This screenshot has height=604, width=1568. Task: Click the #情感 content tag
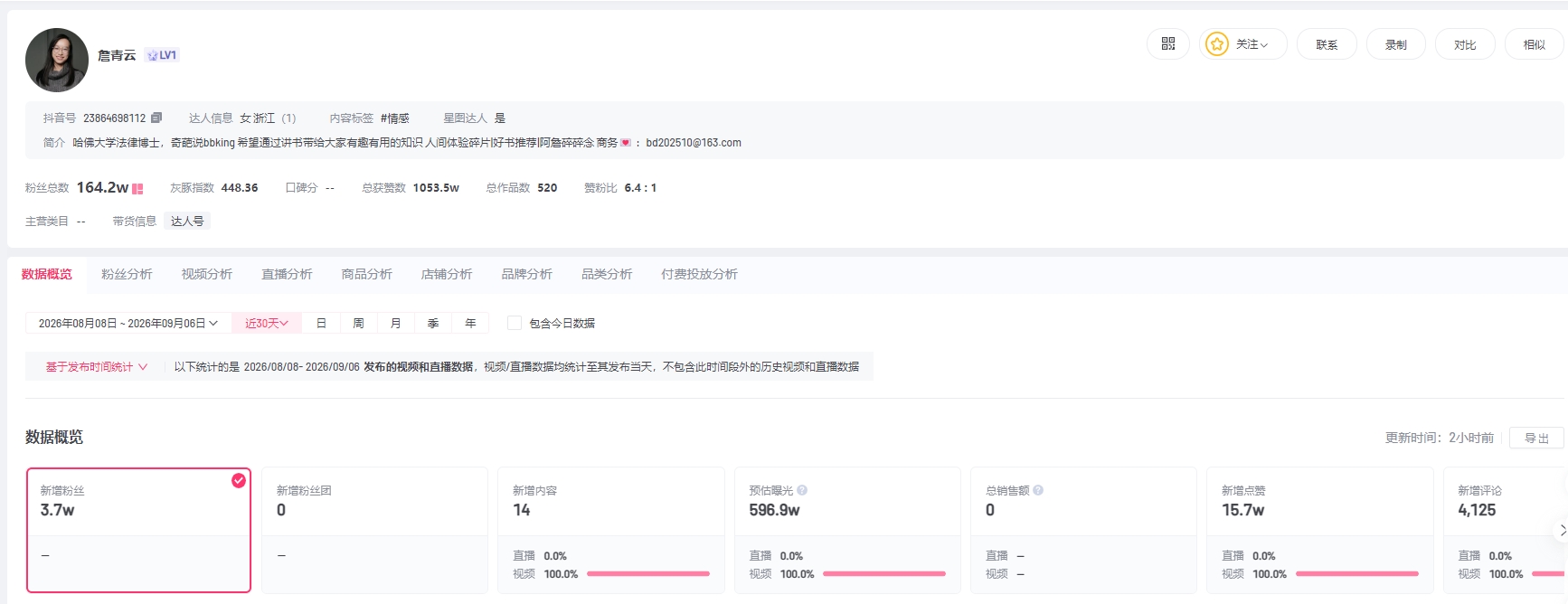coord(395,118)
